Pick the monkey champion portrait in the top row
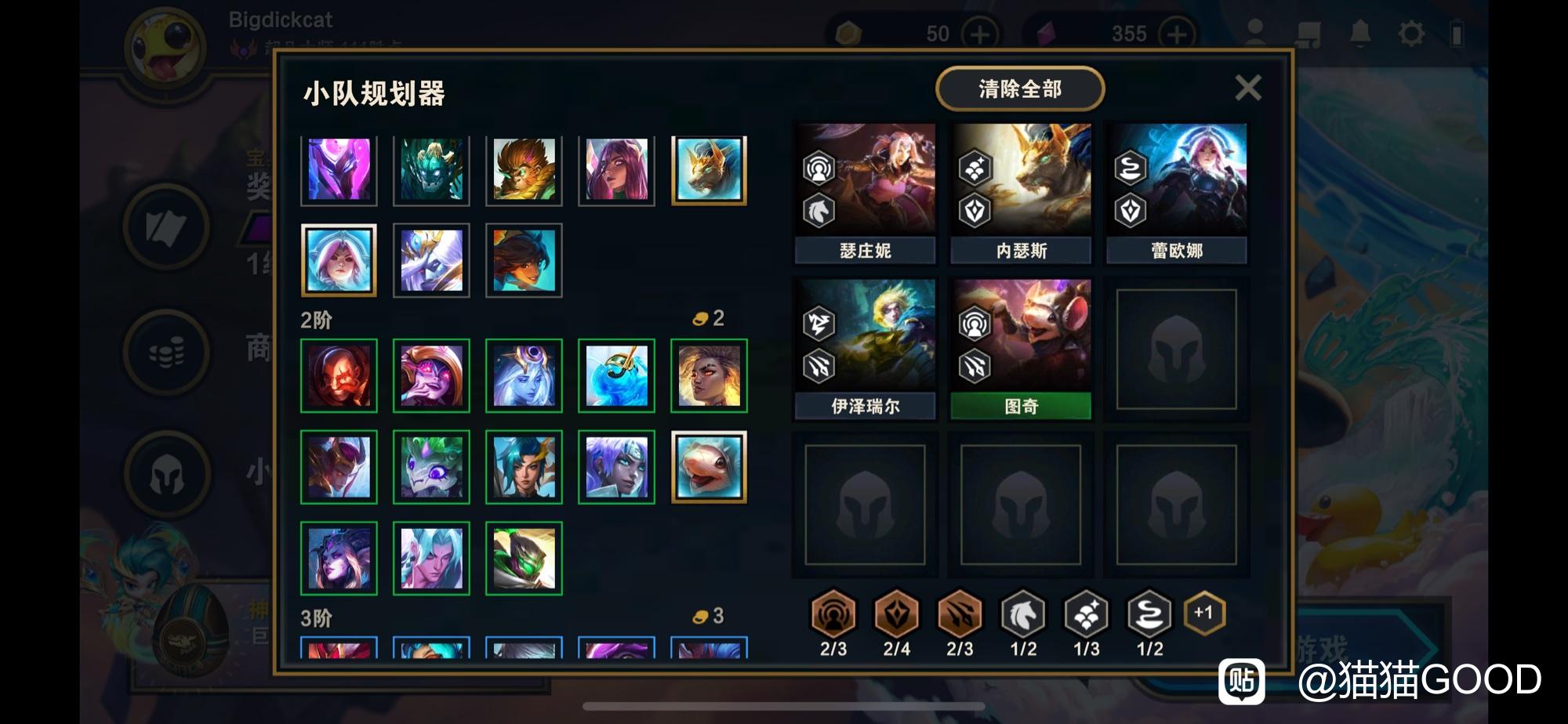The width and height of the screenshot is (1568, 724). (x=524, y=169)
